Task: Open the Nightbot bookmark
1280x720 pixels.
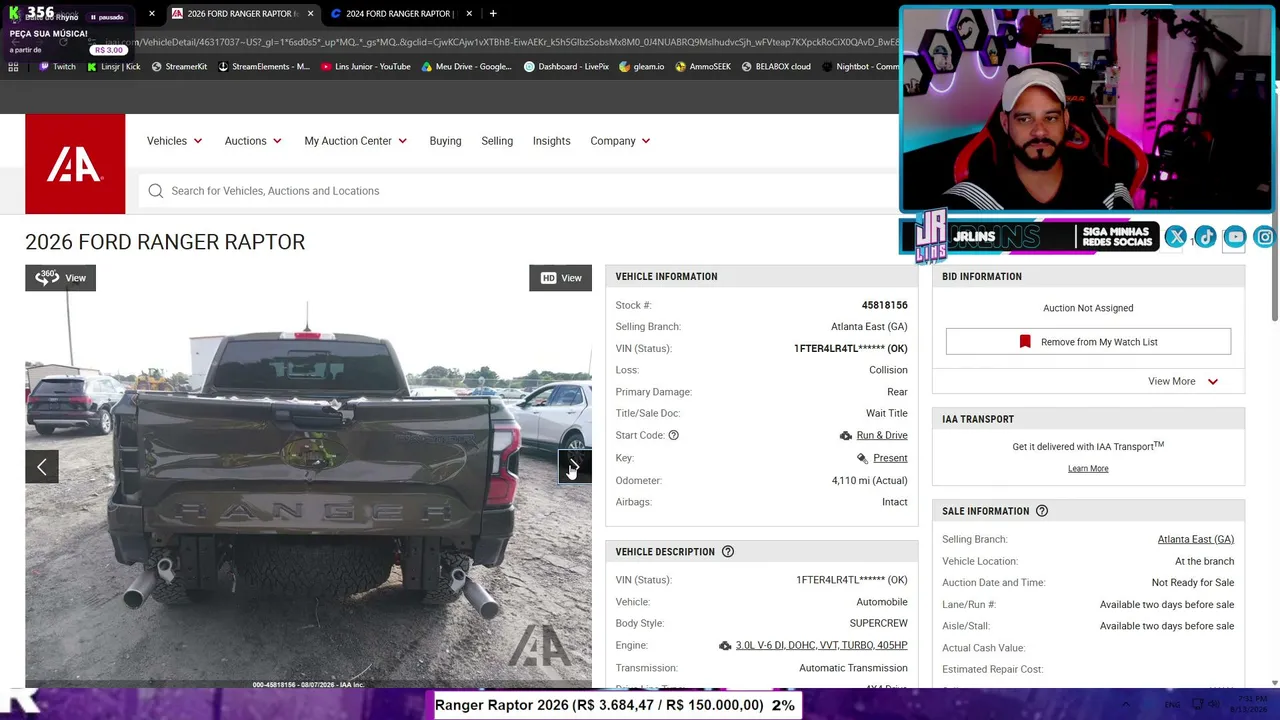Action: (860, 67)
